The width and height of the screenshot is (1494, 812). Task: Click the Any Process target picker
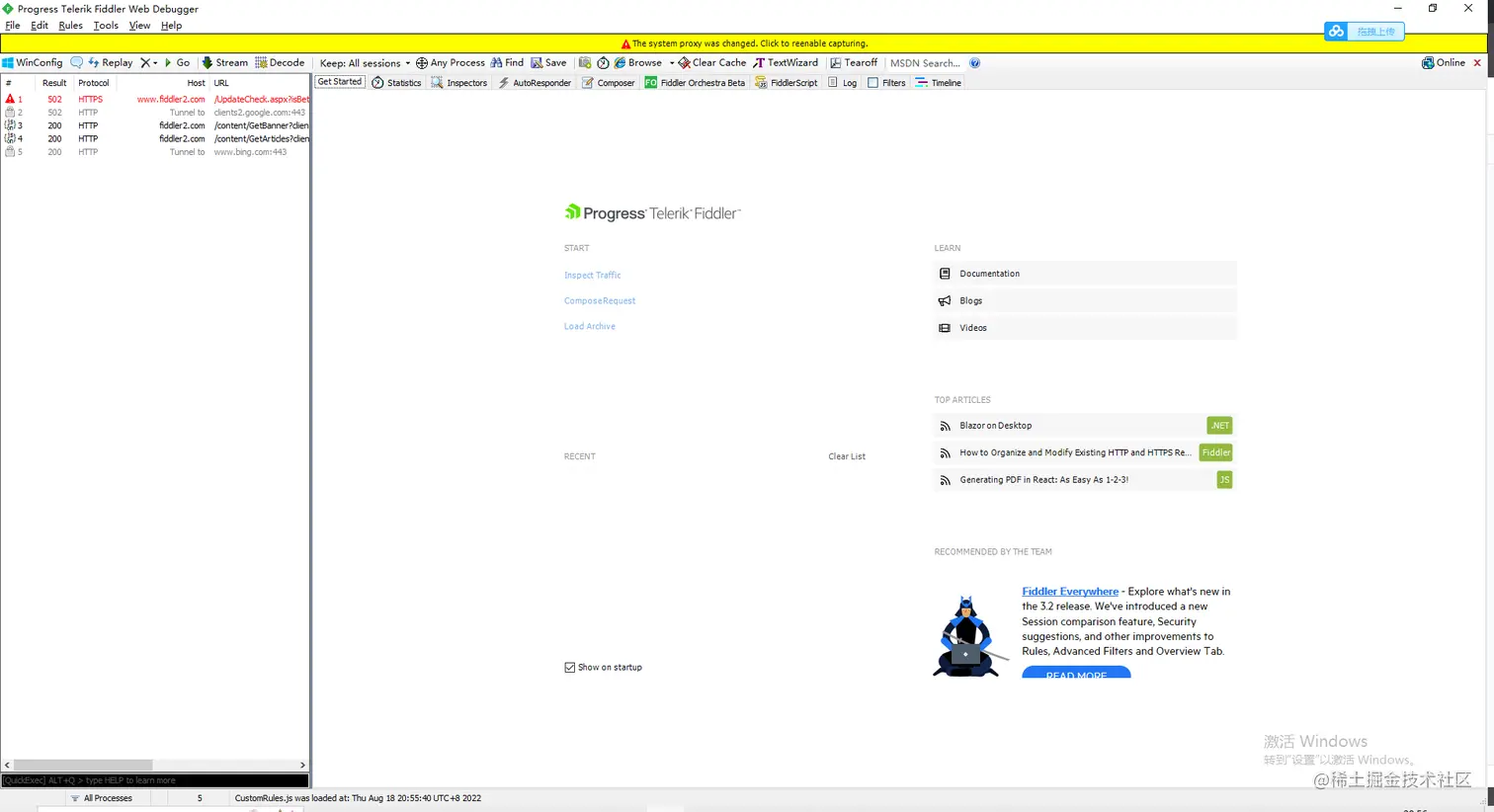click(x=451, y=63)
